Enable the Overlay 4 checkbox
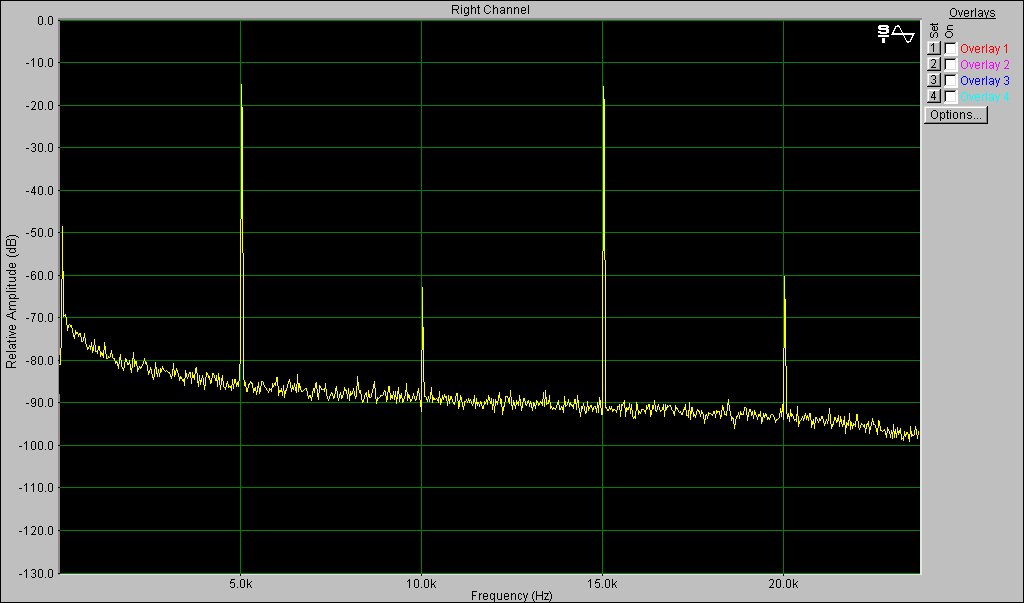 (951, 97)
